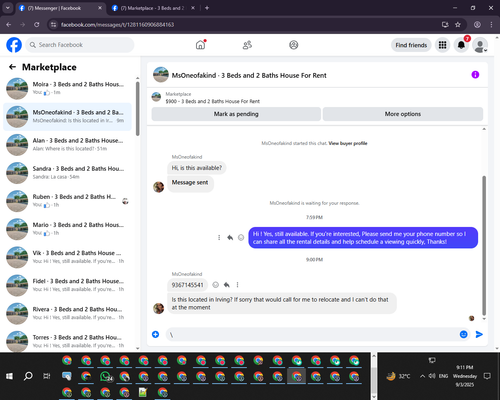The height and width of the screenshot is (400, 500).
Task: Click Mark as pending button
Action: (236, 114)
